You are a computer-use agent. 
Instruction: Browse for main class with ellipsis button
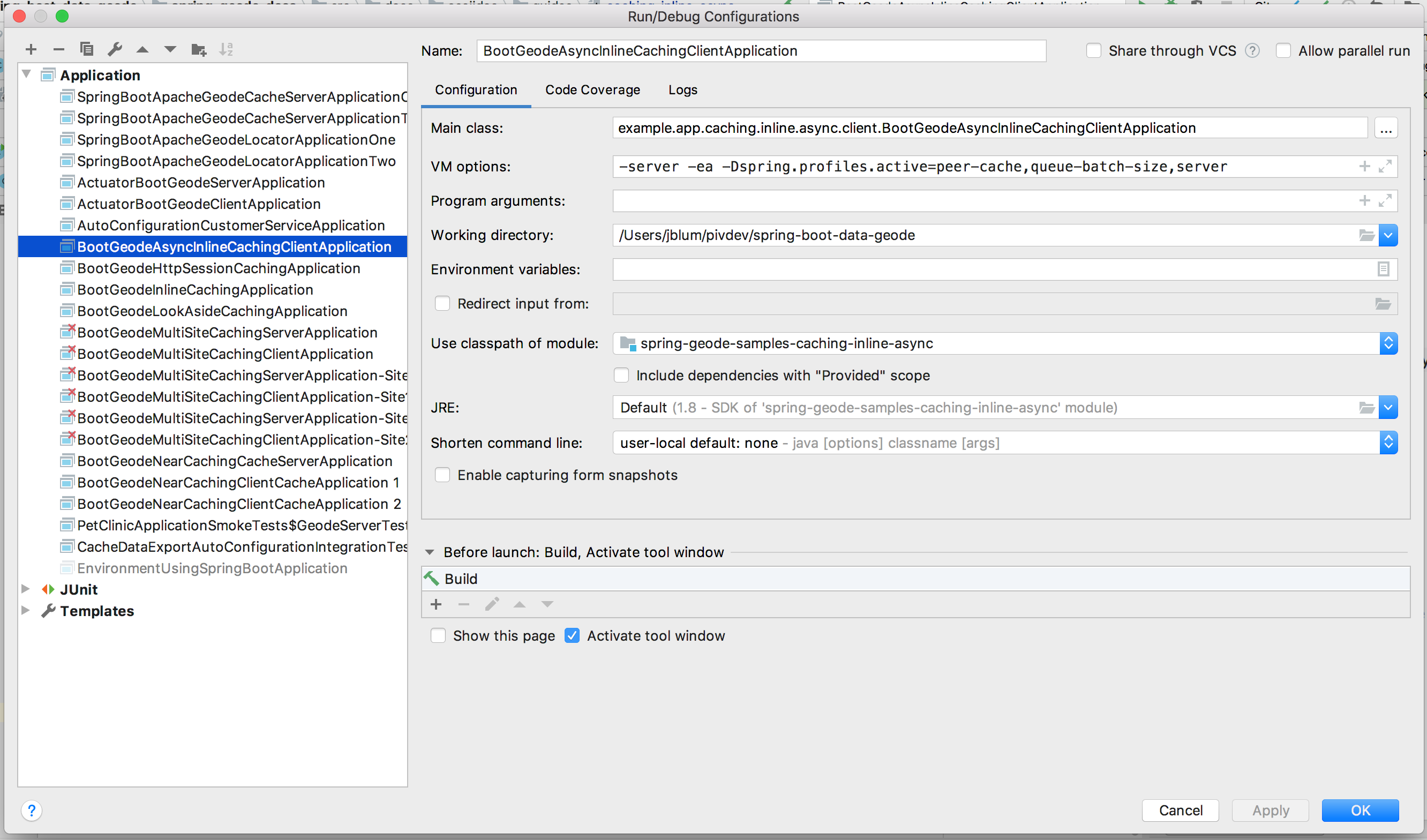click(1386, 129)
